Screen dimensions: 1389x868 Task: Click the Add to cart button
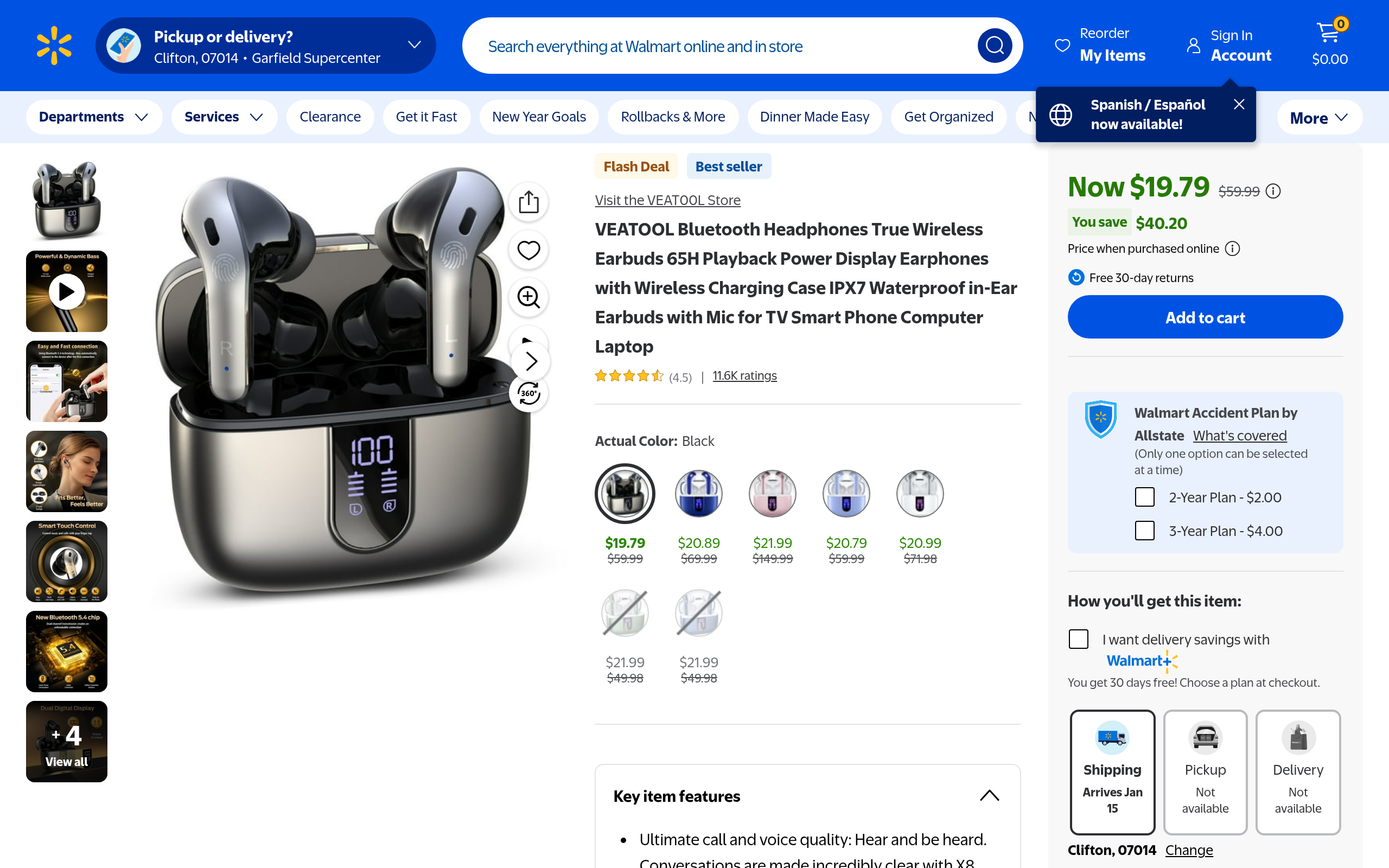pos(1205,317)
